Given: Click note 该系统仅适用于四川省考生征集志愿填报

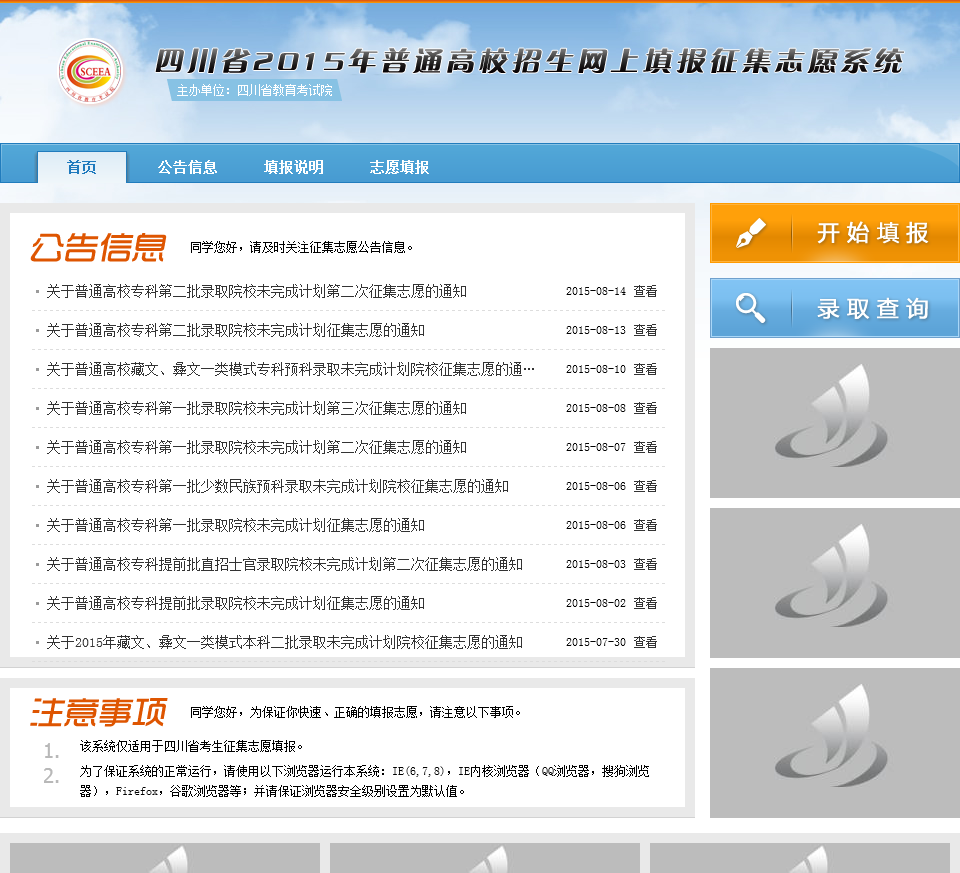Looking at the screenshot, I should click(191, 746).
